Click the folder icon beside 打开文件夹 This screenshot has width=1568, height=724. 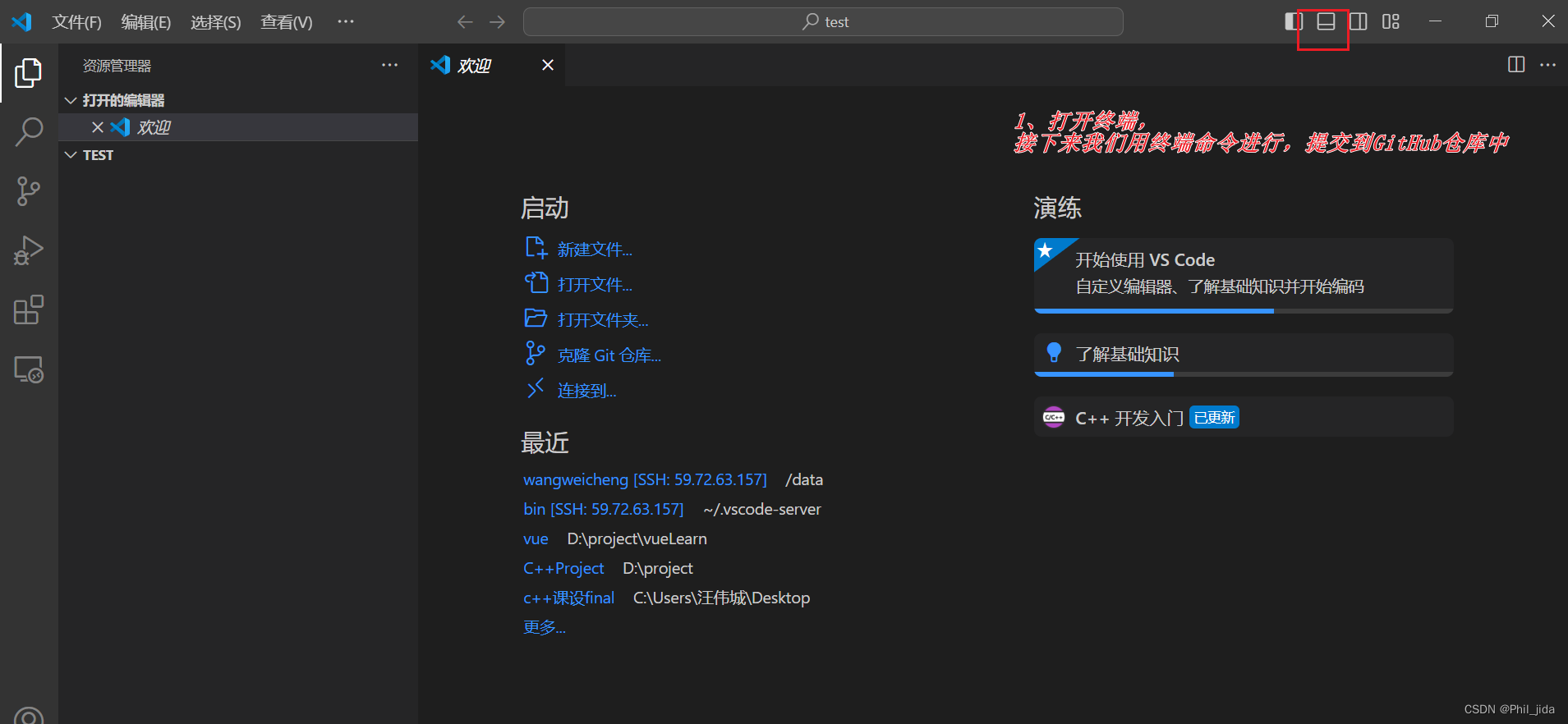(536, 318)
